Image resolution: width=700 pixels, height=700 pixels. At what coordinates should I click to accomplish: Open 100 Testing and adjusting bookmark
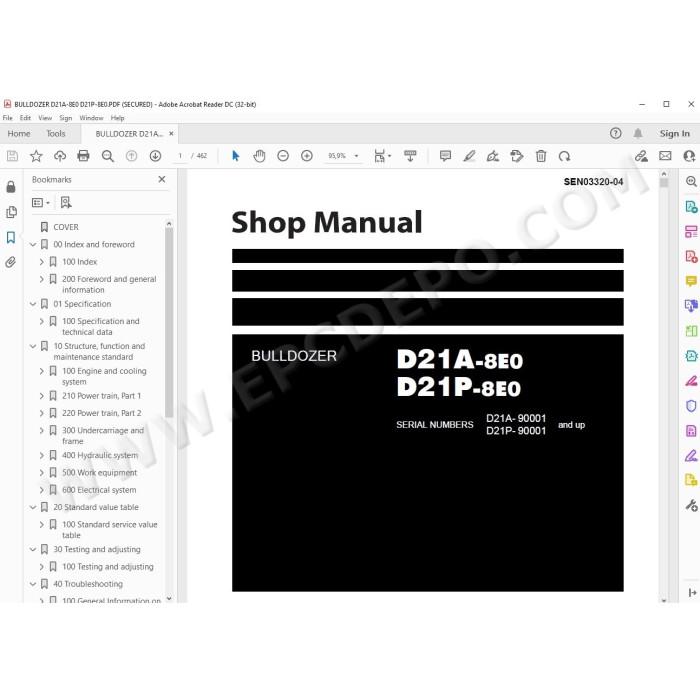[108, 567]
